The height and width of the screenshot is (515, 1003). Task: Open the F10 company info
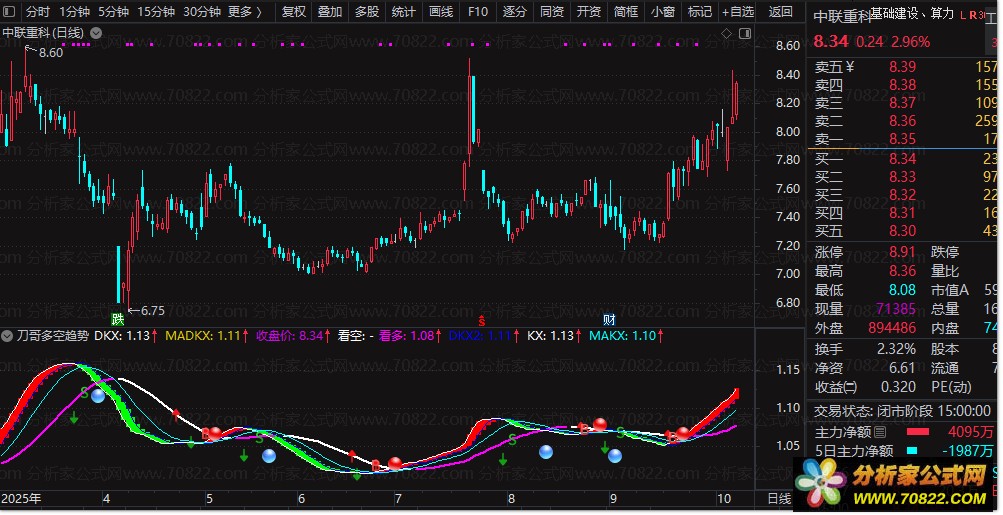click(478, 12)
